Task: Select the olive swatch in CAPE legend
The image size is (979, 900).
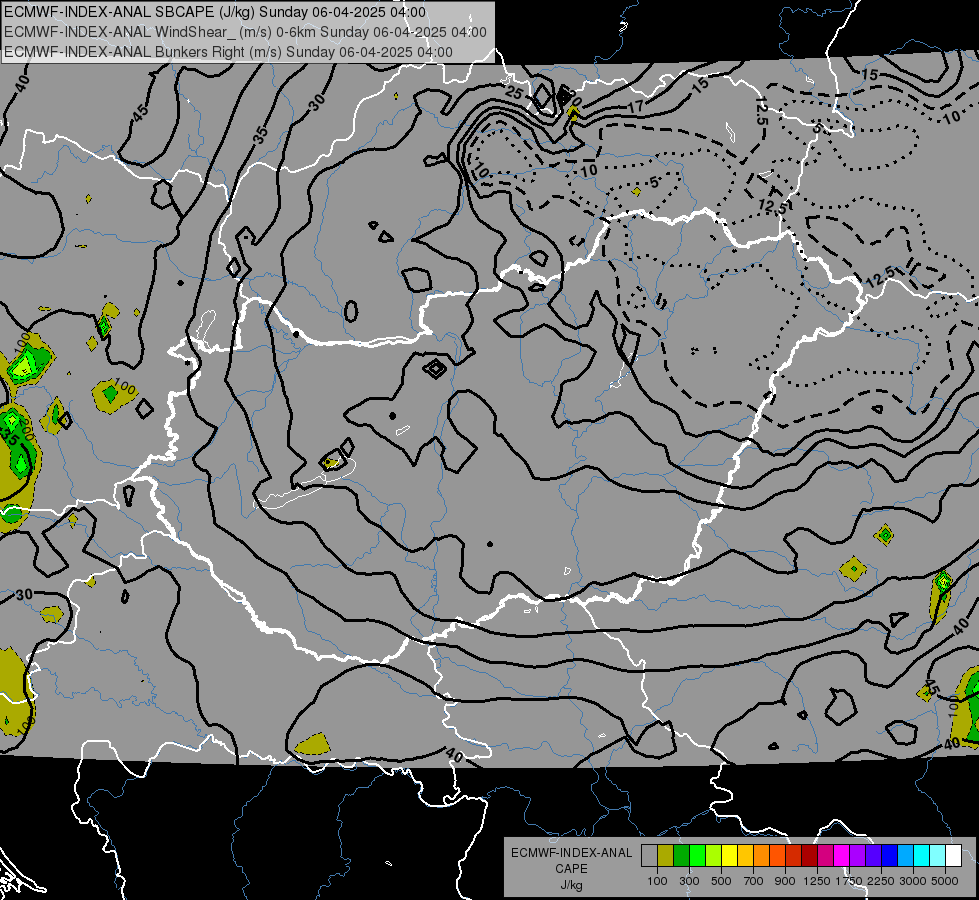Action: coord(666,856)
